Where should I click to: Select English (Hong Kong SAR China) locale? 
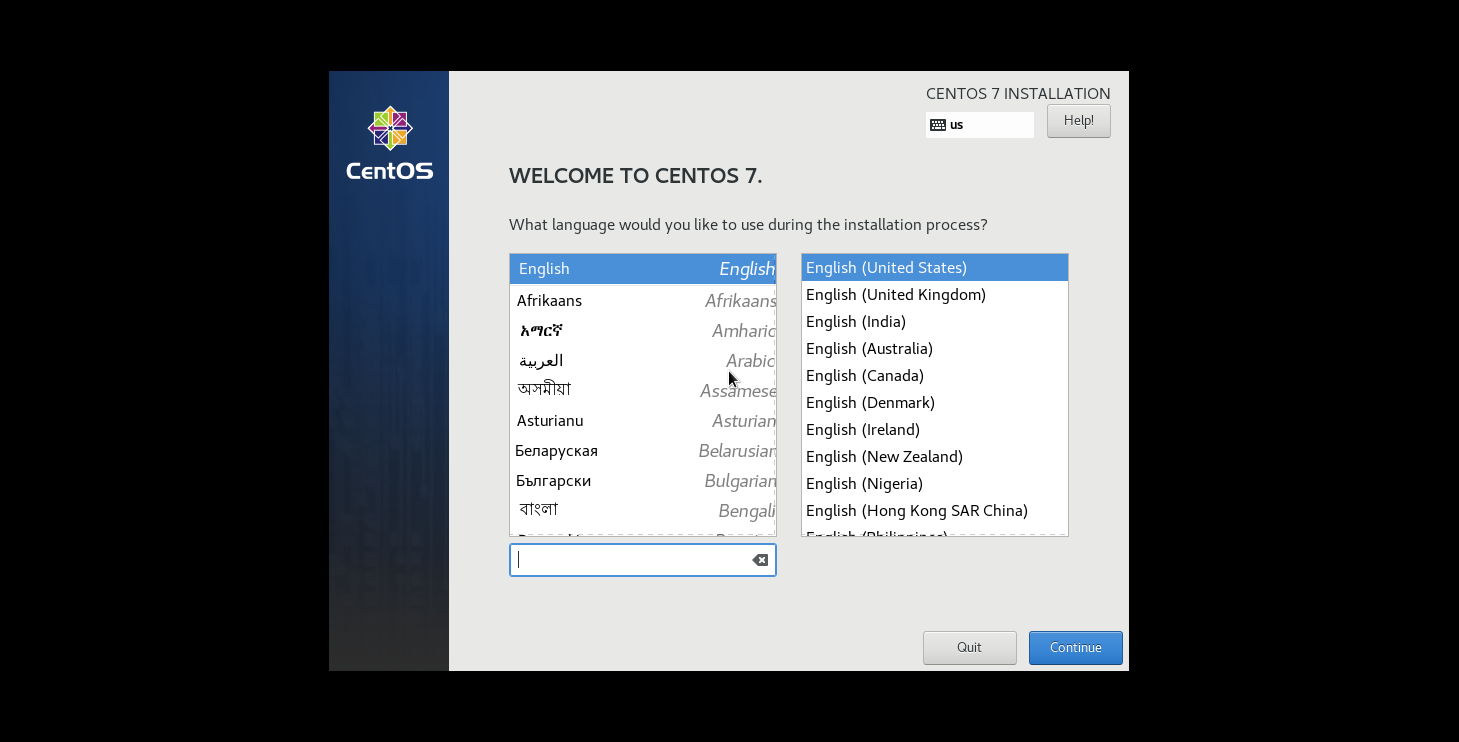pyautogui.click(x=935, y=511)
